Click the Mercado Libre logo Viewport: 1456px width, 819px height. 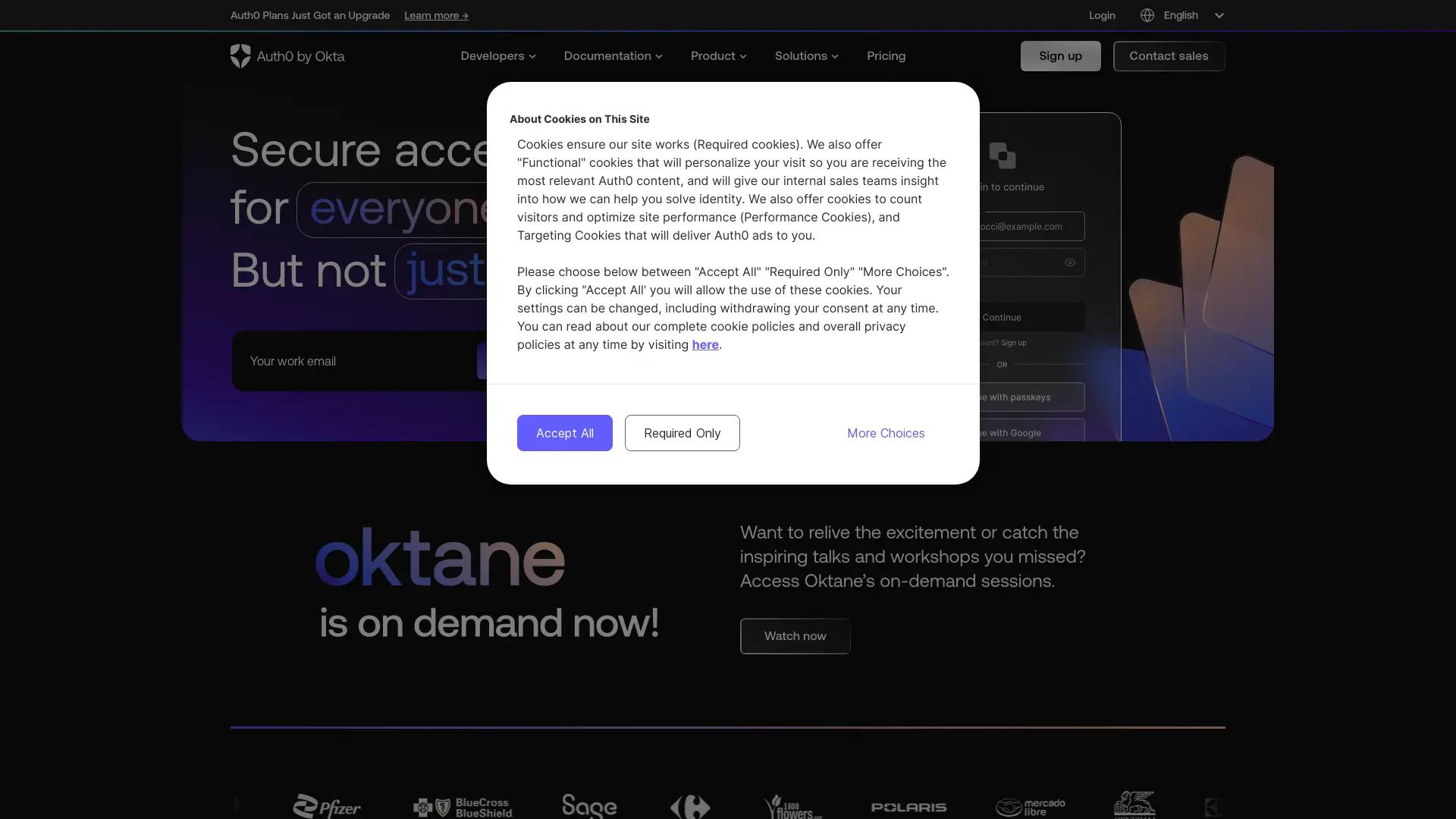pyautogui.click(x=1031, y=807)
